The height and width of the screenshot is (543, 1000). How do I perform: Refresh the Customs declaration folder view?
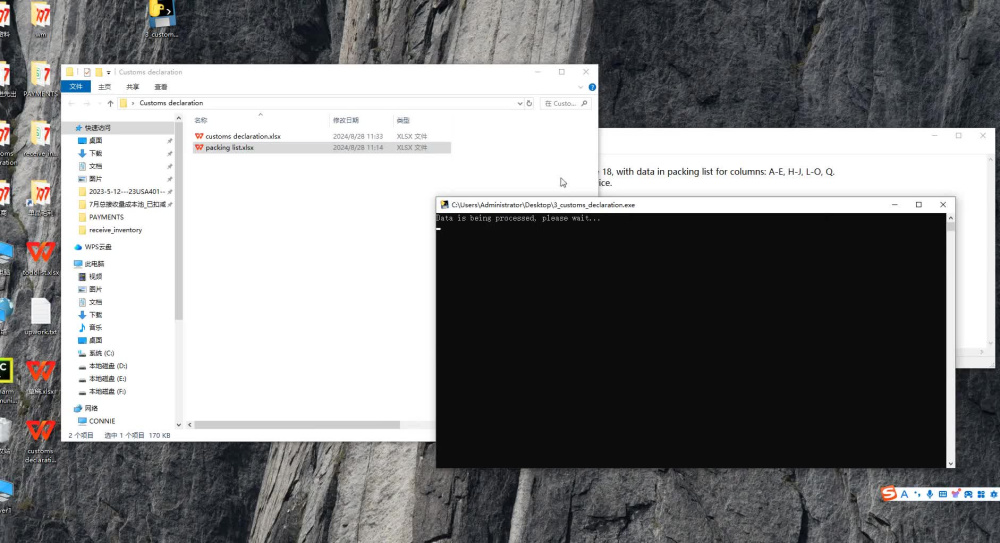click(x=529, y=103)
